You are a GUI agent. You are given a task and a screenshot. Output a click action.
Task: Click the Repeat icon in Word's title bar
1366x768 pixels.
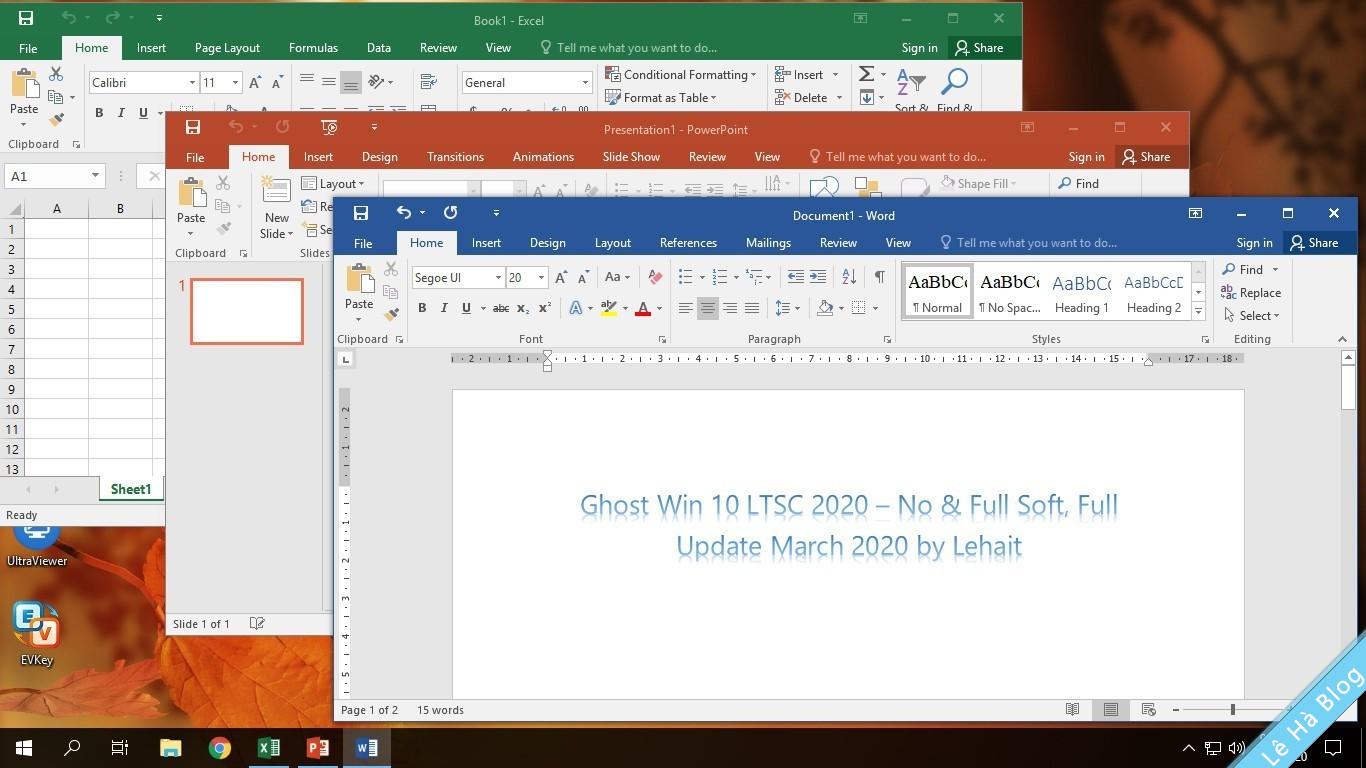point(451,213)
